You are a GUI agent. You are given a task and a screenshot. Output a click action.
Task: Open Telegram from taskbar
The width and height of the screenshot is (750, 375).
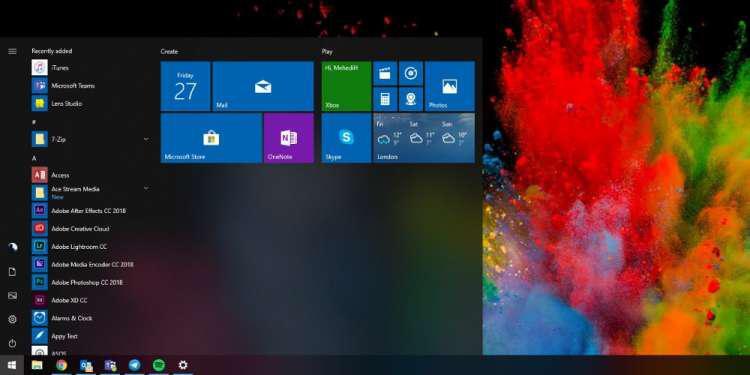click(135, 365)
